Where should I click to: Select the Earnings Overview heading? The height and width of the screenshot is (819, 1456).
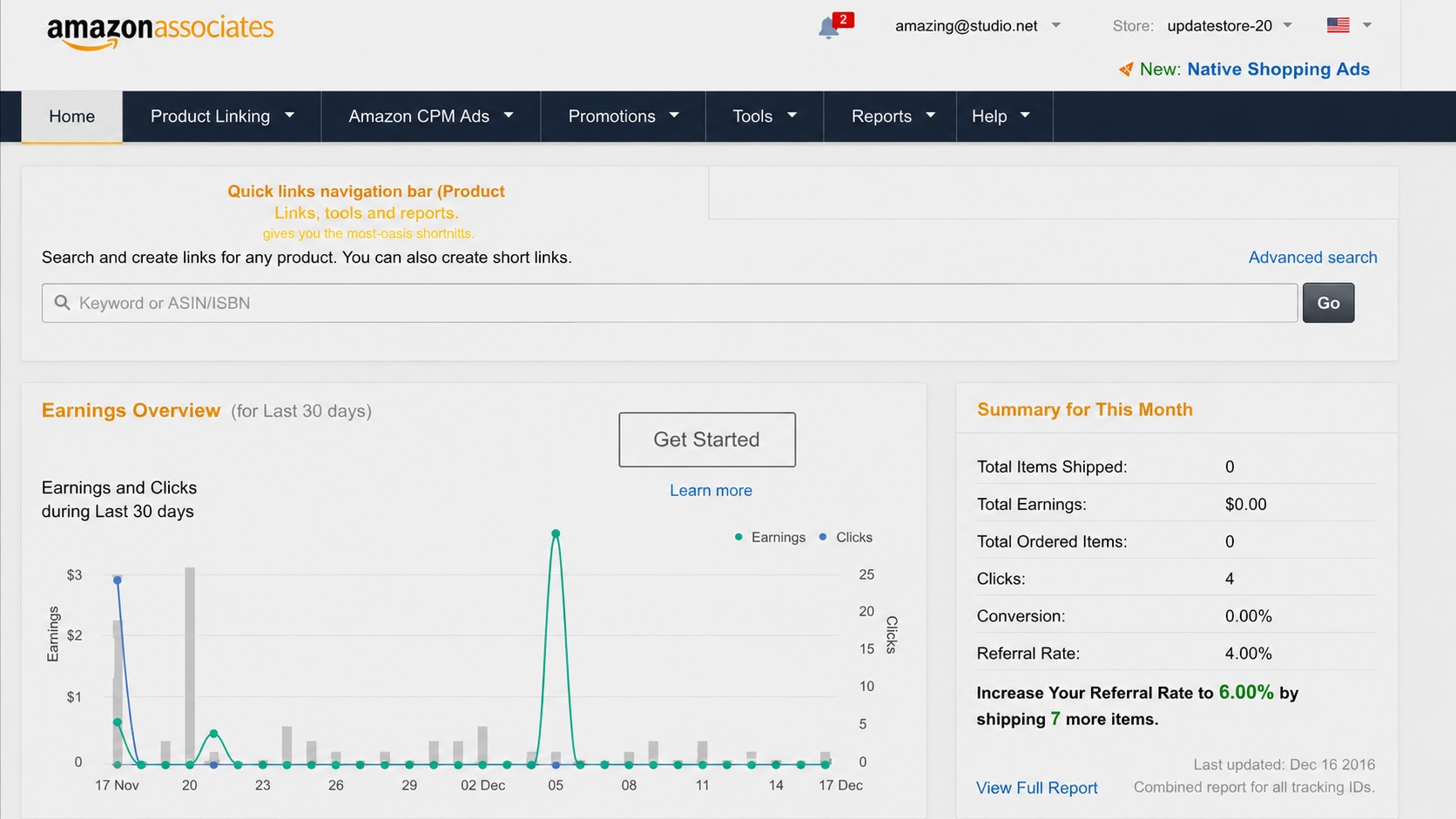(x=131, y=411)
